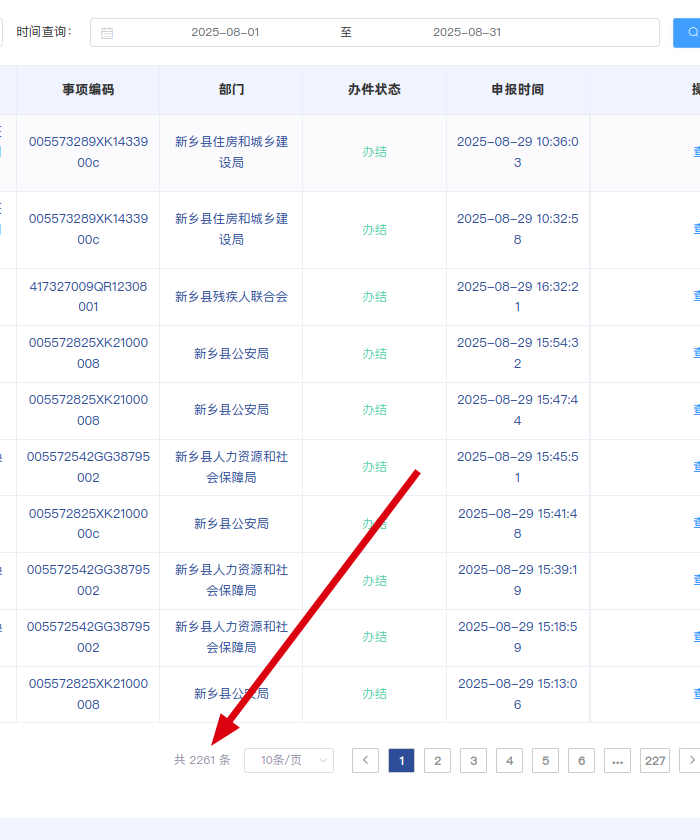Jump to page 2

(x=437, y=761)
